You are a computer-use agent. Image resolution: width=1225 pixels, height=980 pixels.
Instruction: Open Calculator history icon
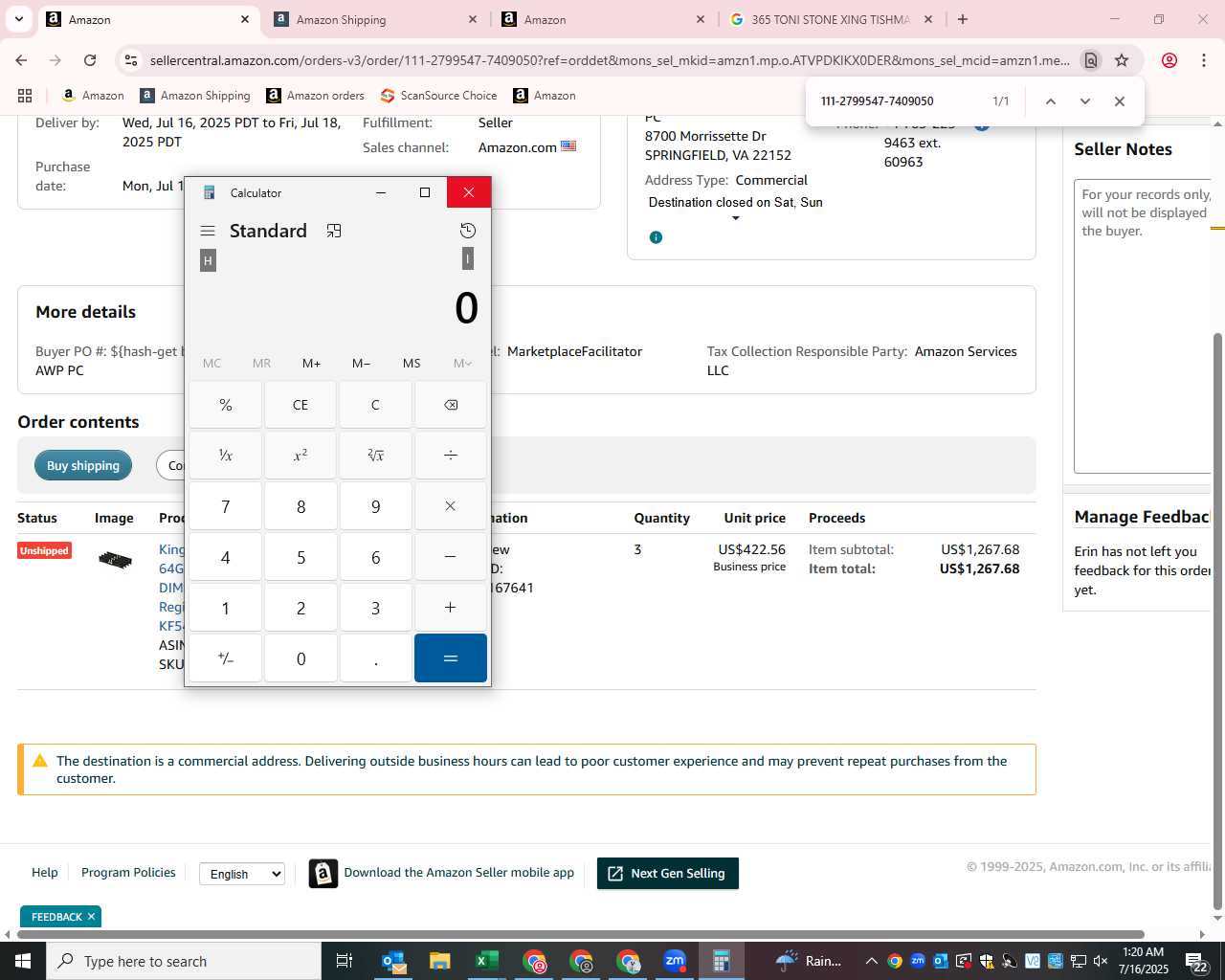point(468,231)
